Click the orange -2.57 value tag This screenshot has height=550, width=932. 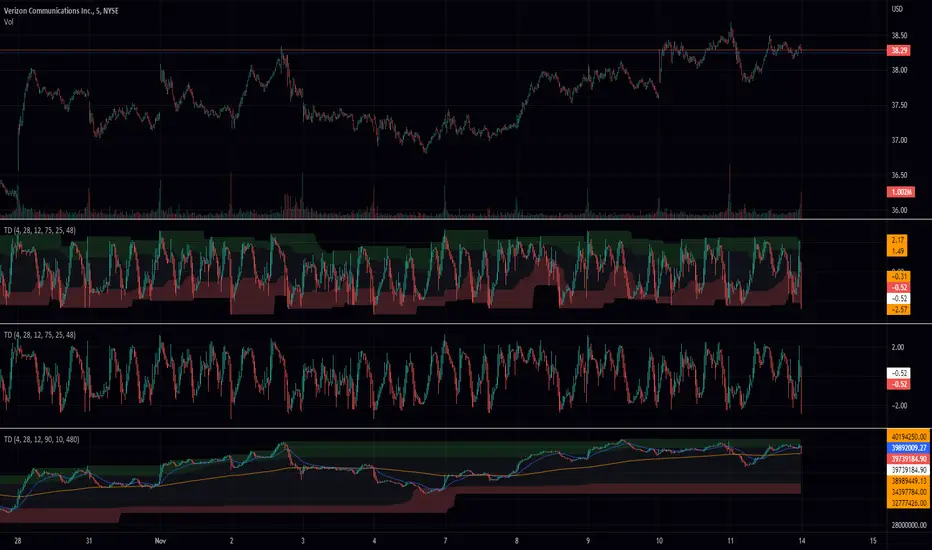tap(899, 310)
